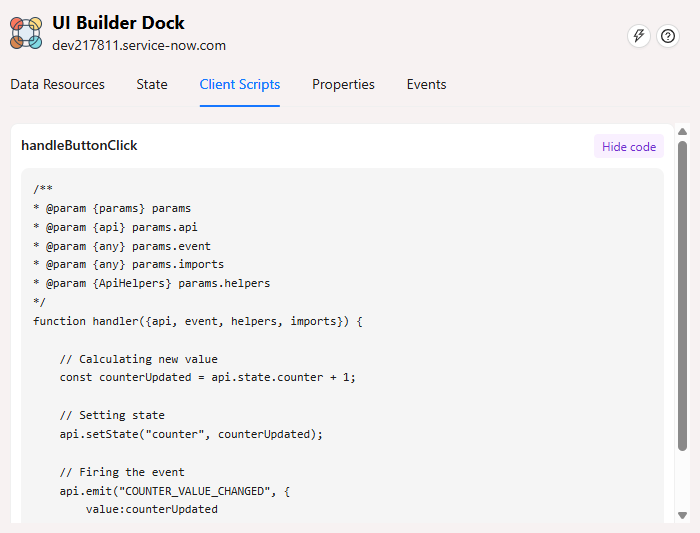Click the handleButtonClick script title

[79, 146]
